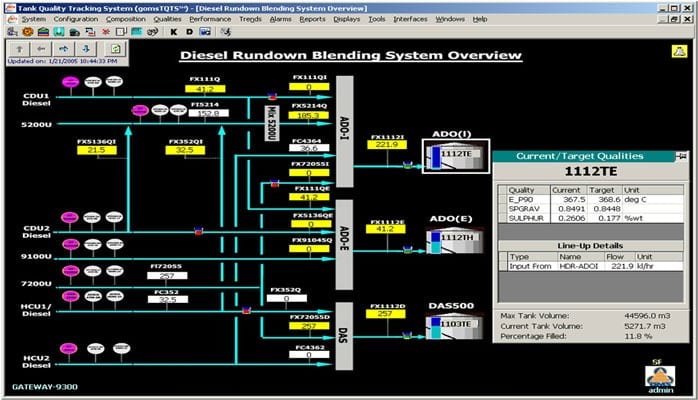Click FX5136QI value 21.5
The height and width of the screenshot is (400, 698).
click(x=97, y=150)
